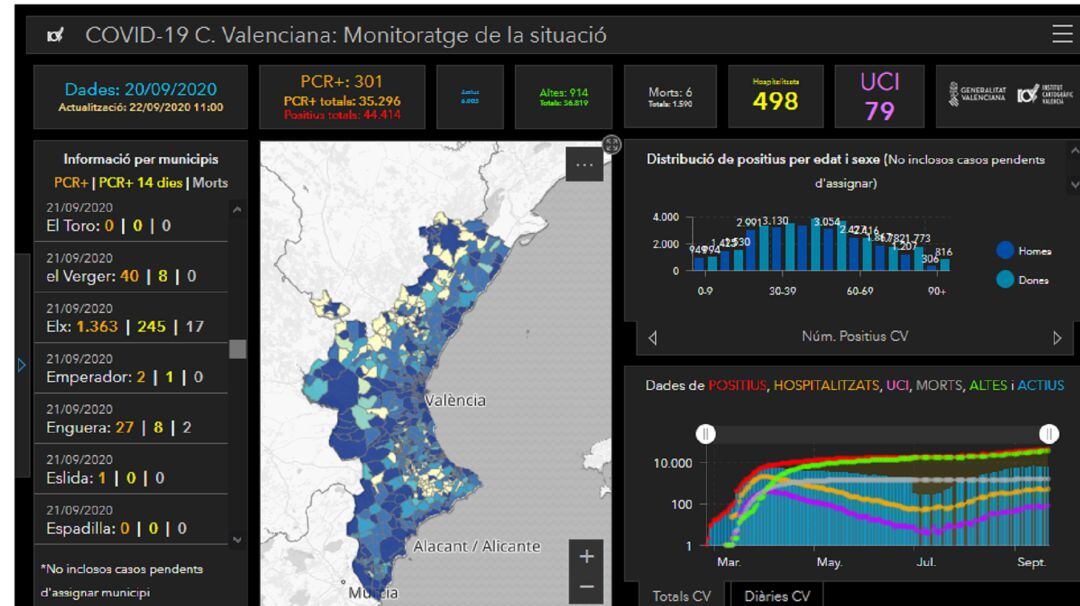Screen dimensions: 1080x606
Task: Select the PCR+ 14 dies filter
Action: click(x=140, y=182)
